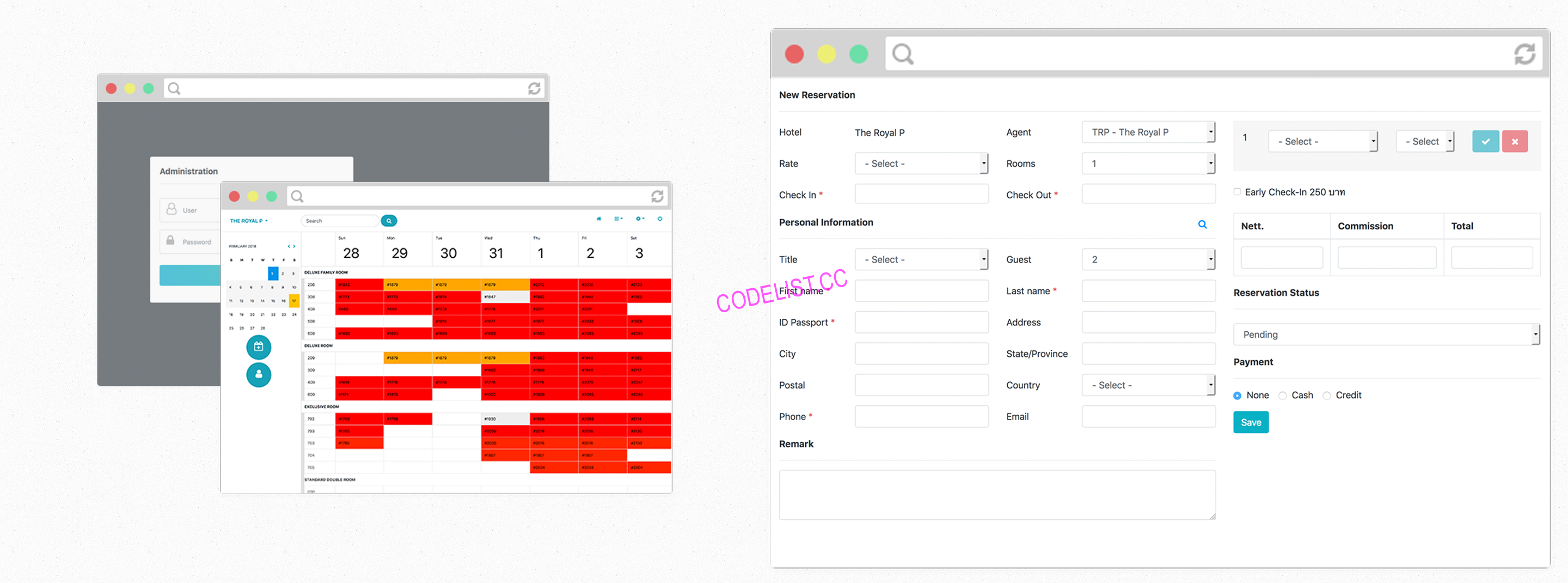Click the power logout icon
The height and width of the screenshot is (583, 1568).
pyautogui.click(x=659, y=218)
